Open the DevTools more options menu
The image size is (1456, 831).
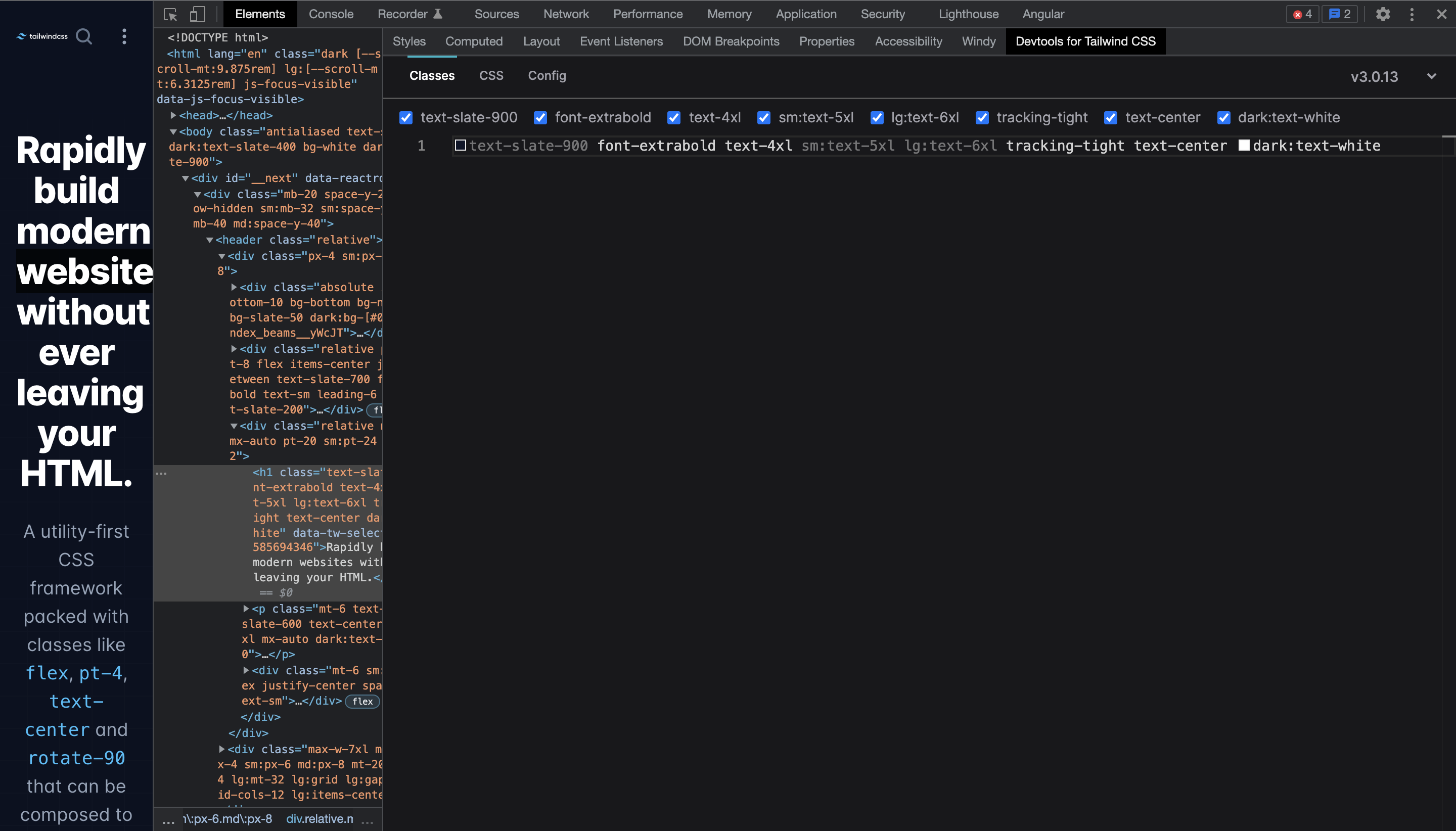1412,14
